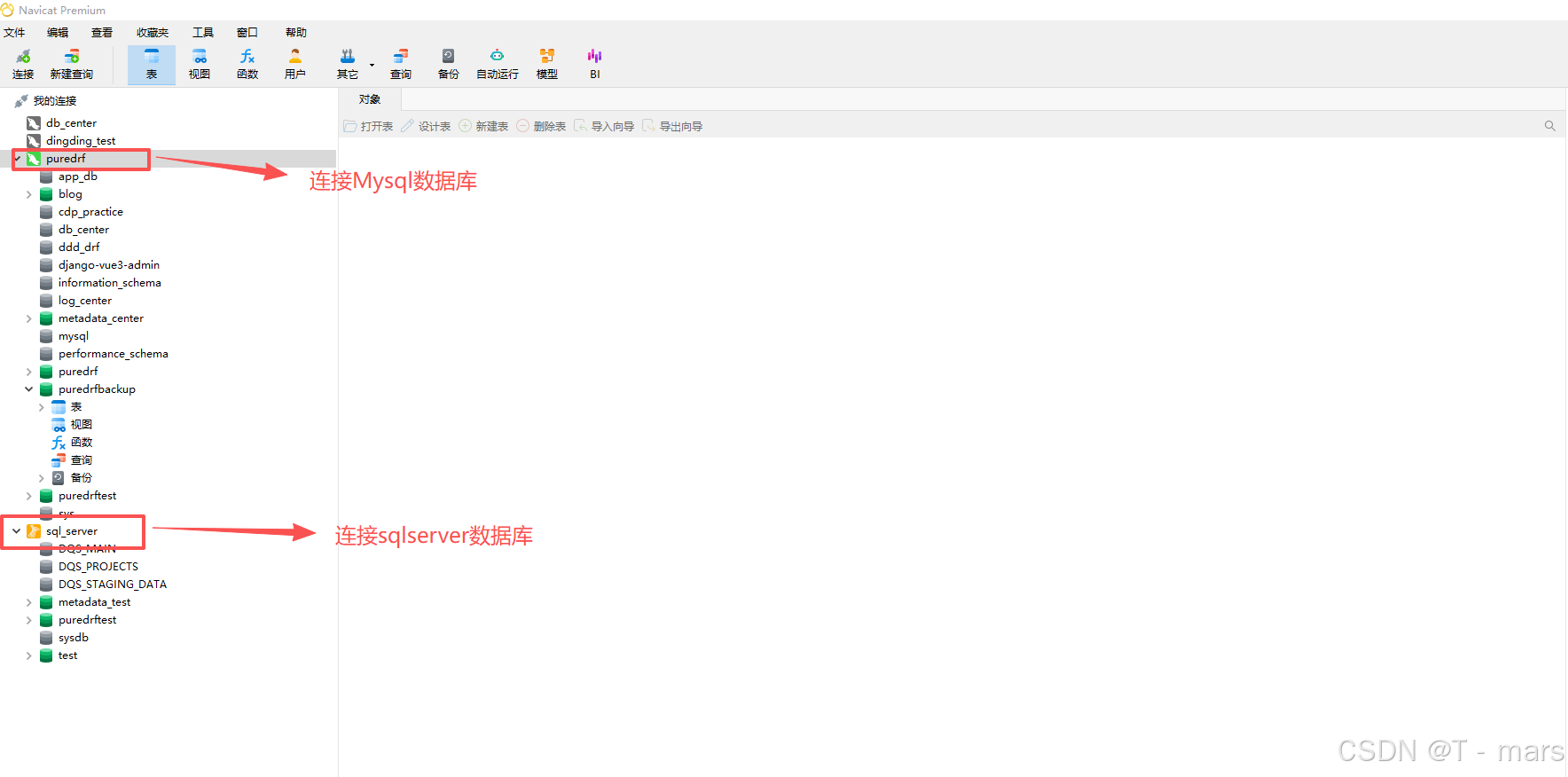Collapse the puredrf connection node

(x=17, y=159)
